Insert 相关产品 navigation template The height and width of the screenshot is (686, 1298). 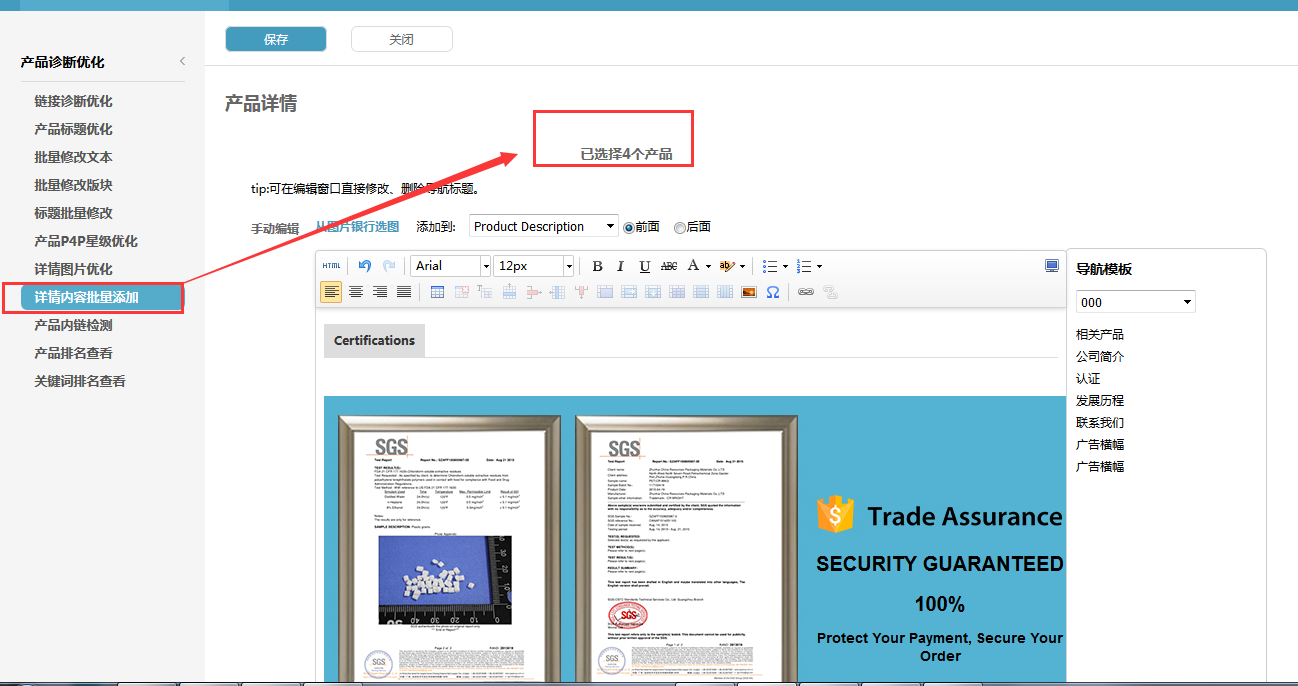pyautogui.click(x=1100, y=334)
